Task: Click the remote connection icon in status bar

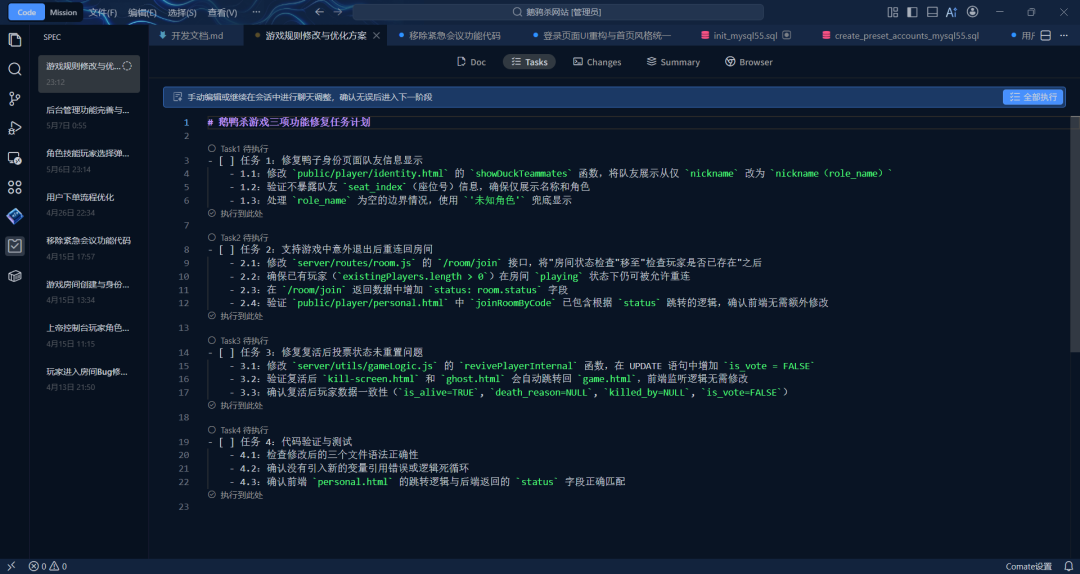Action: click(x=10, y=566)
